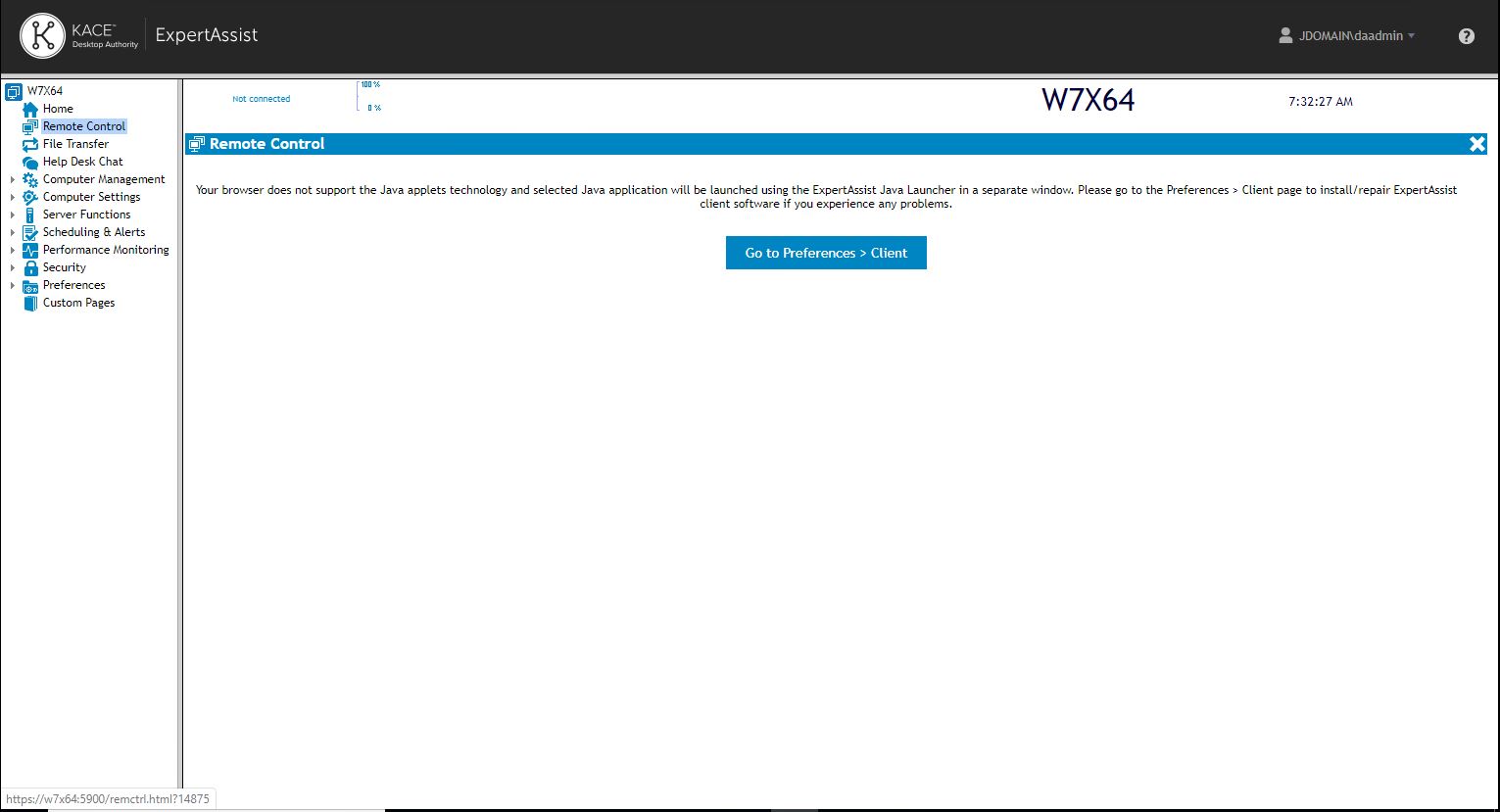Click the Help Desk Chat bubble icon
Screen dimensions: 1500x812
click(x=30, y=162)
